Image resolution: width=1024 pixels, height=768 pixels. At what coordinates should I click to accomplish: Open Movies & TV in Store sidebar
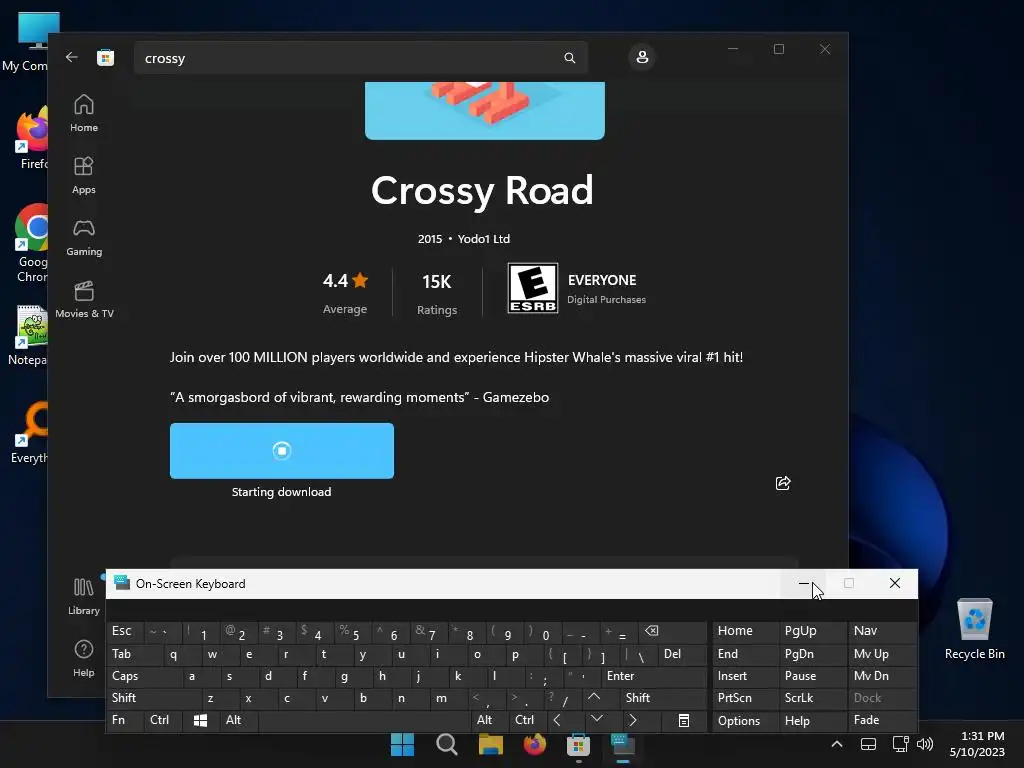(x=84, y=300)
